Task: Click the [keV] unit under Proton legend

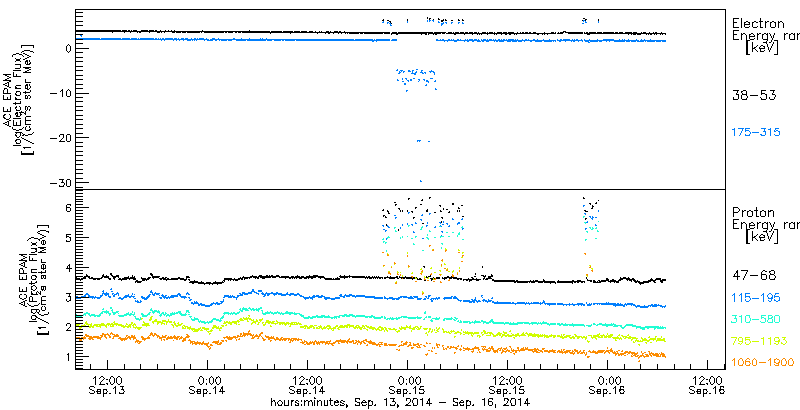Action: pyautogui.click(x=761, y=237)
